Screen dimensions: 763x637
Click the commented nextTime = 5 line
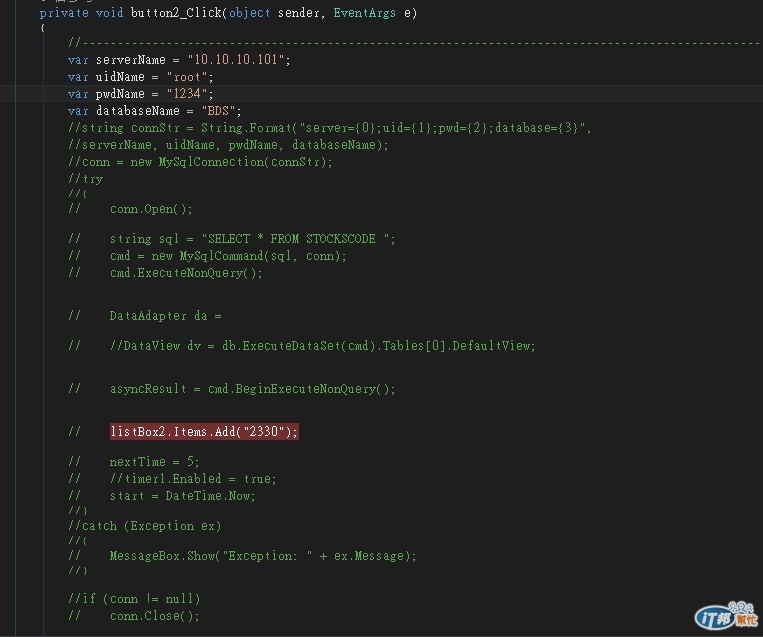[x=133, y=462]
